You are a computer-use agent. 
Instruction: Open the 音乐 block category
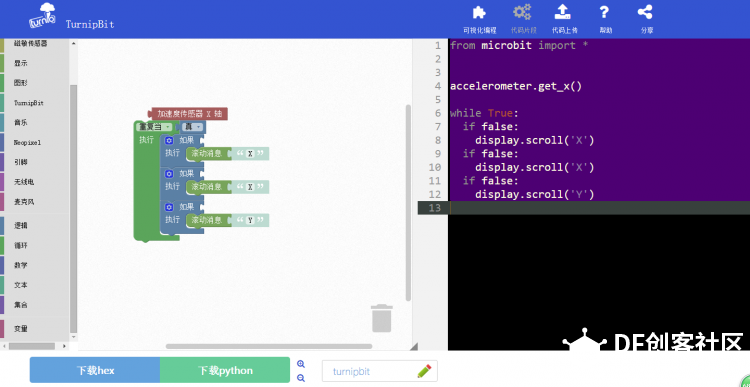click(21, 122)
